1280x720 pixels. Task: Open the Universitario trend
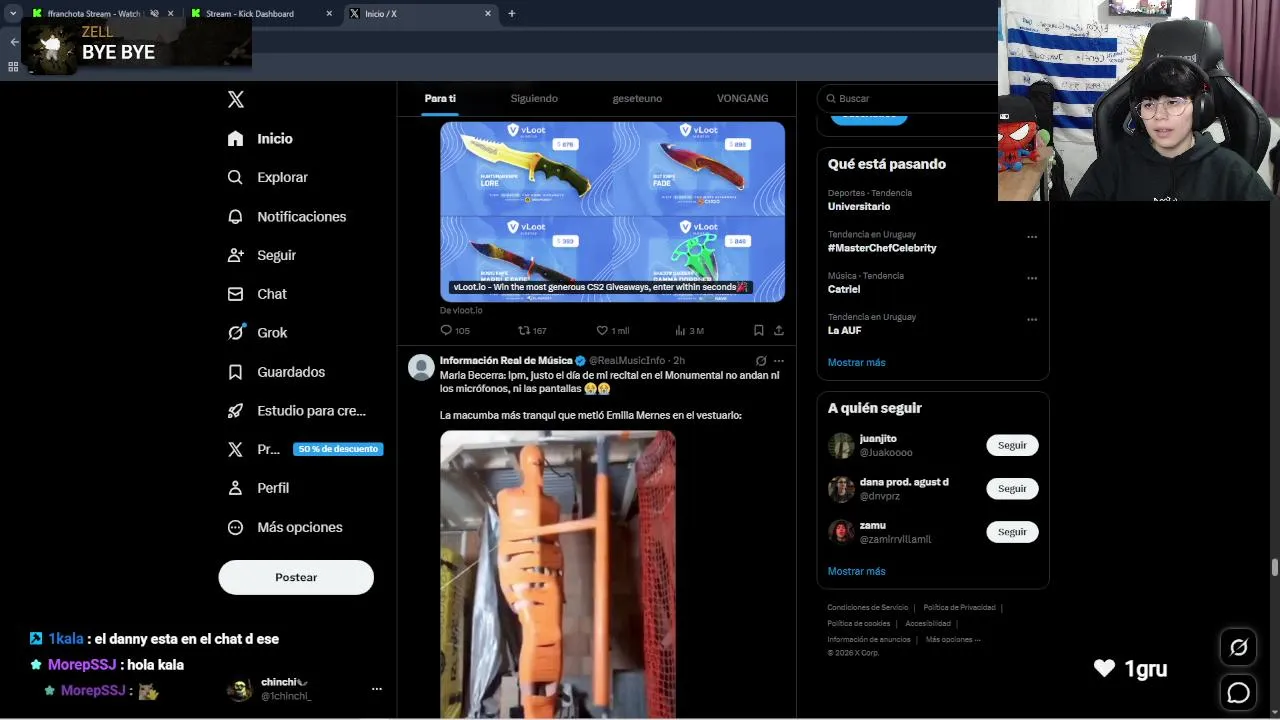tap(858, 207)
